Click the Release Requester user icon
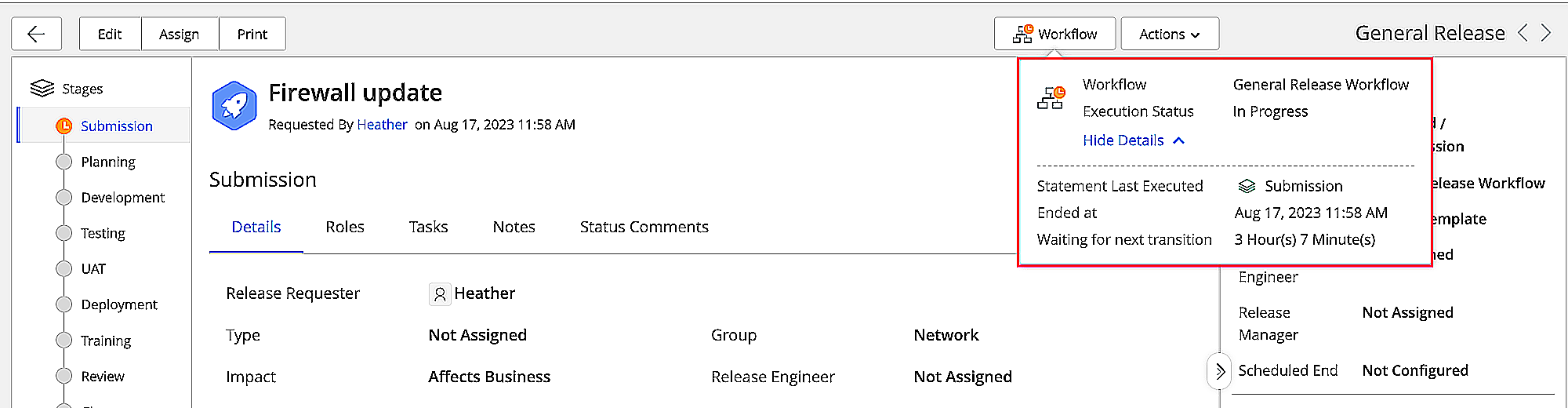The image size is (1568, 408). point(440,294)
